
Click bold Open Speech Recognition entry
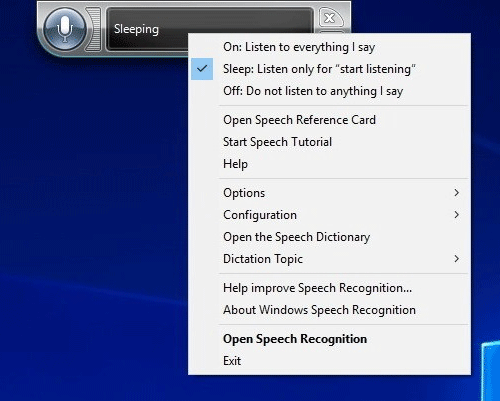[x=329, y=339]
